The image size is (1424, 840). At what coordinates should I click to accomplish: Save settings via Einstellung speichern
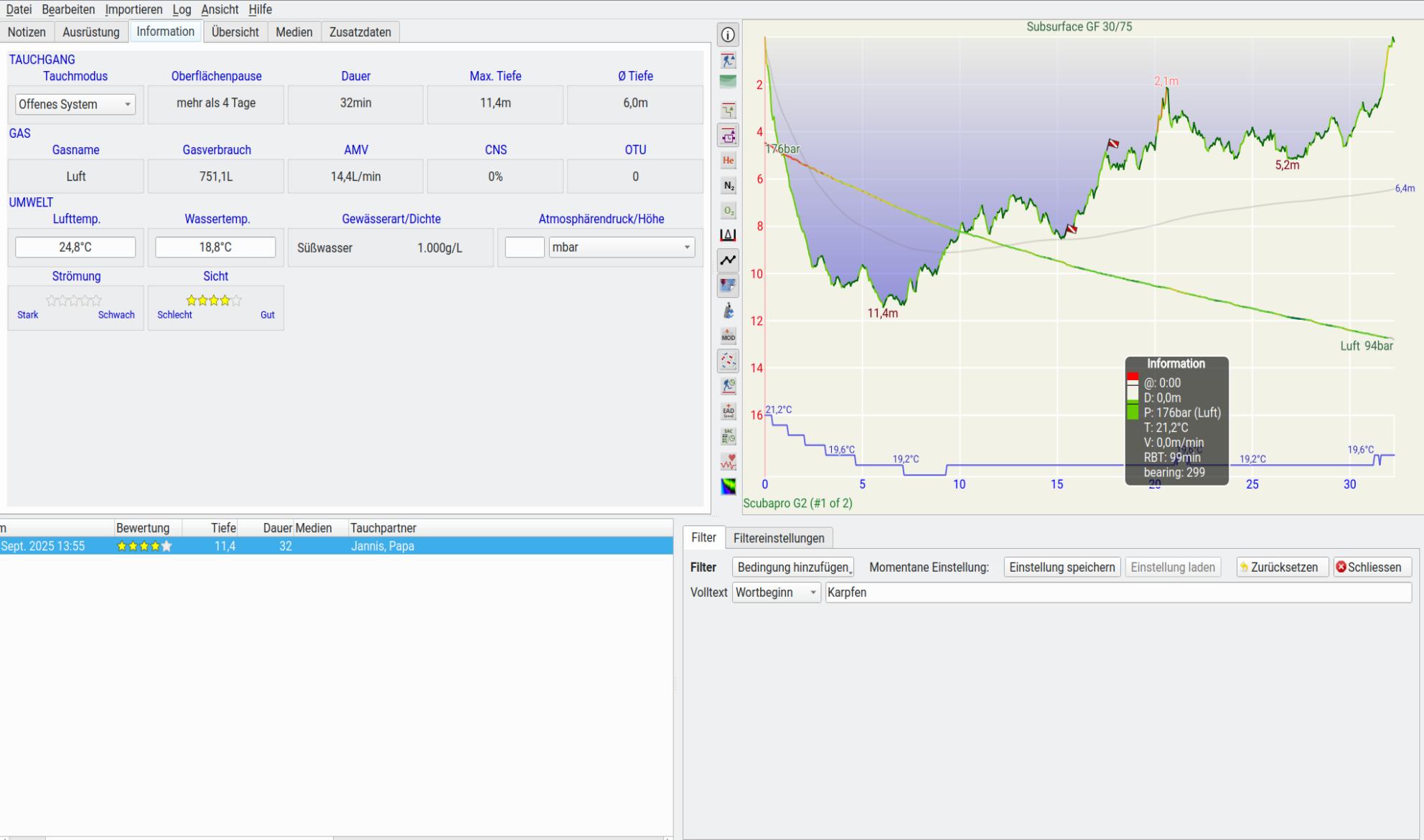(1062, 567)
